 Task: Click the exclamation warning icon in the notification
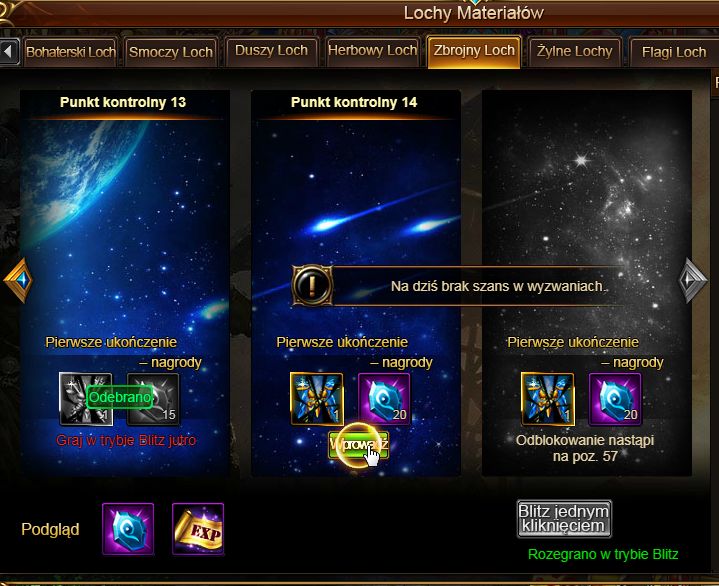312,286
